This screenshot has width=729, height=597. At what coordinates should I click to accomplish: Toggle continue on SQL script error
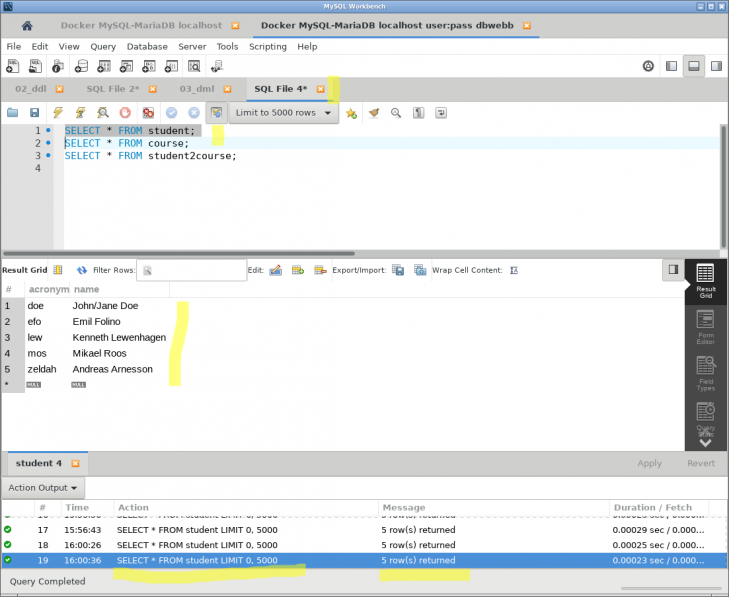(148, 113)
